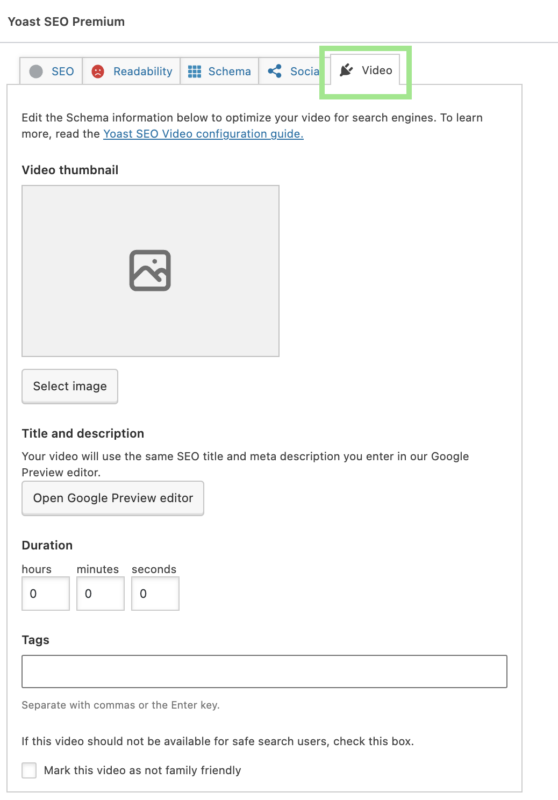Click the Select image button
Viewport: 558px width, 800px height.
click(x=70, y=386)
